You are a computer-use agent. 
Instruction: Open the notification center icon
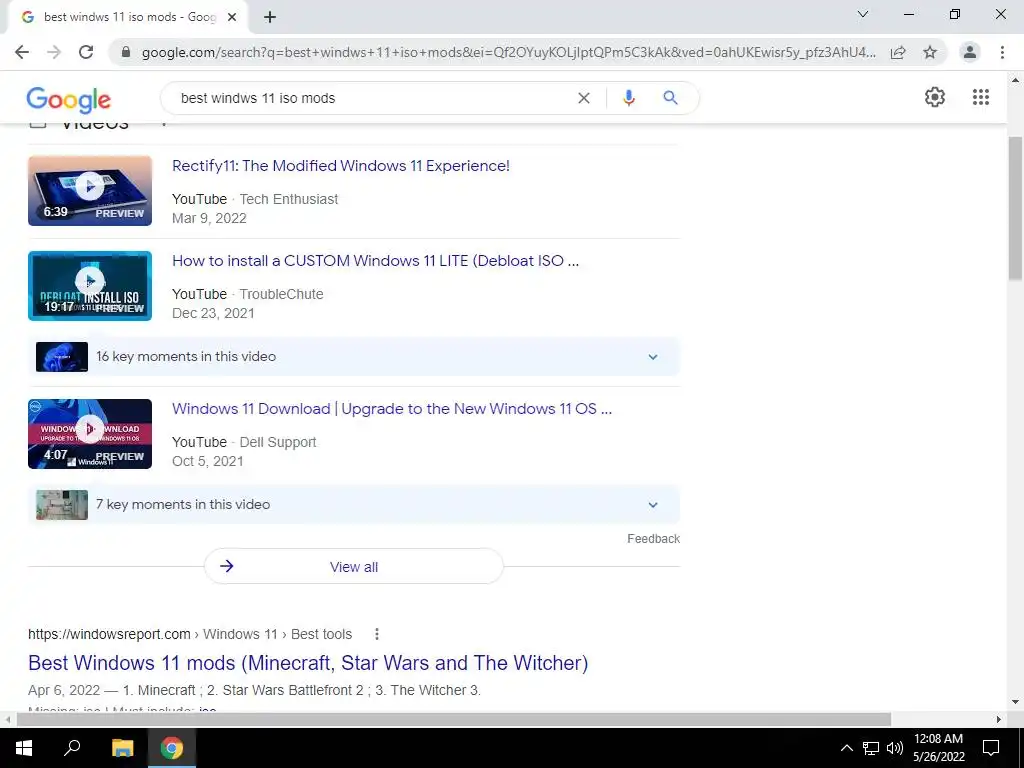click(991, 748)
